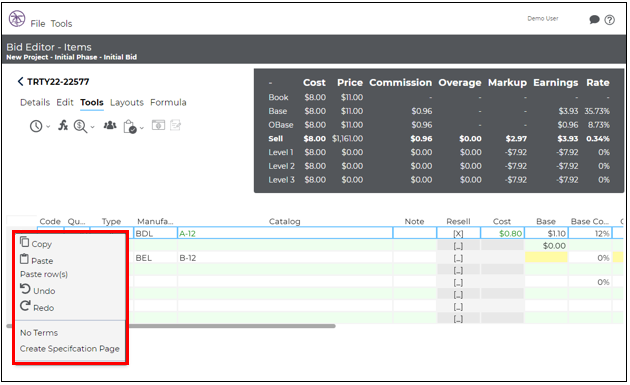
Task: Select the underlined Tools tab
Action: point(92,102)
